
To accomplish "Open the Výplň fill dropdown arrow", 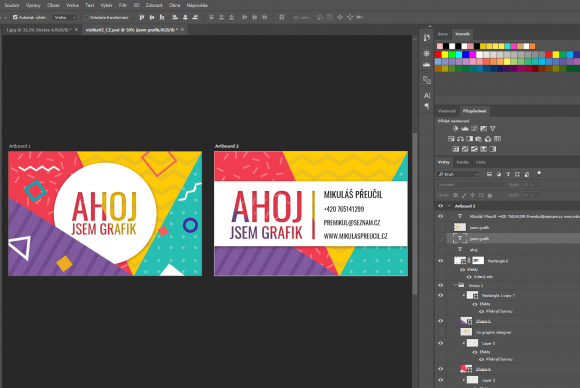I will (537, 195).
